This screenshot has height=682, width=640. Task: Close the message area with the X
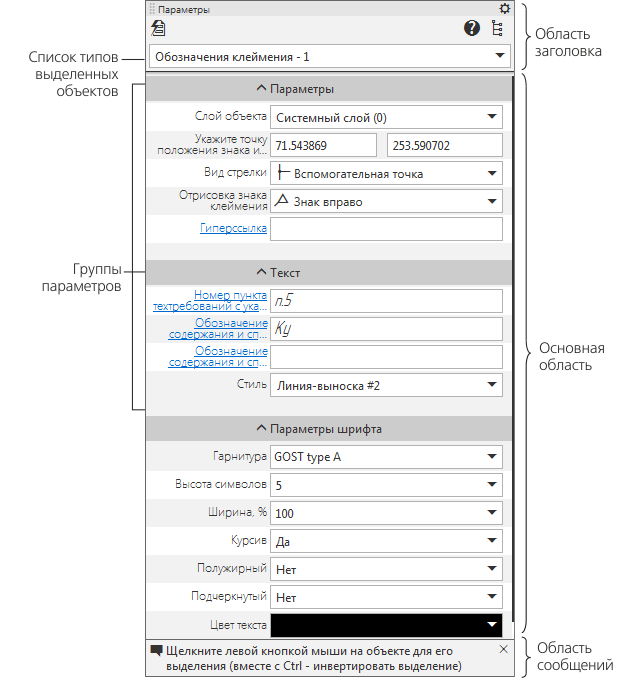(x=503, y=649)
